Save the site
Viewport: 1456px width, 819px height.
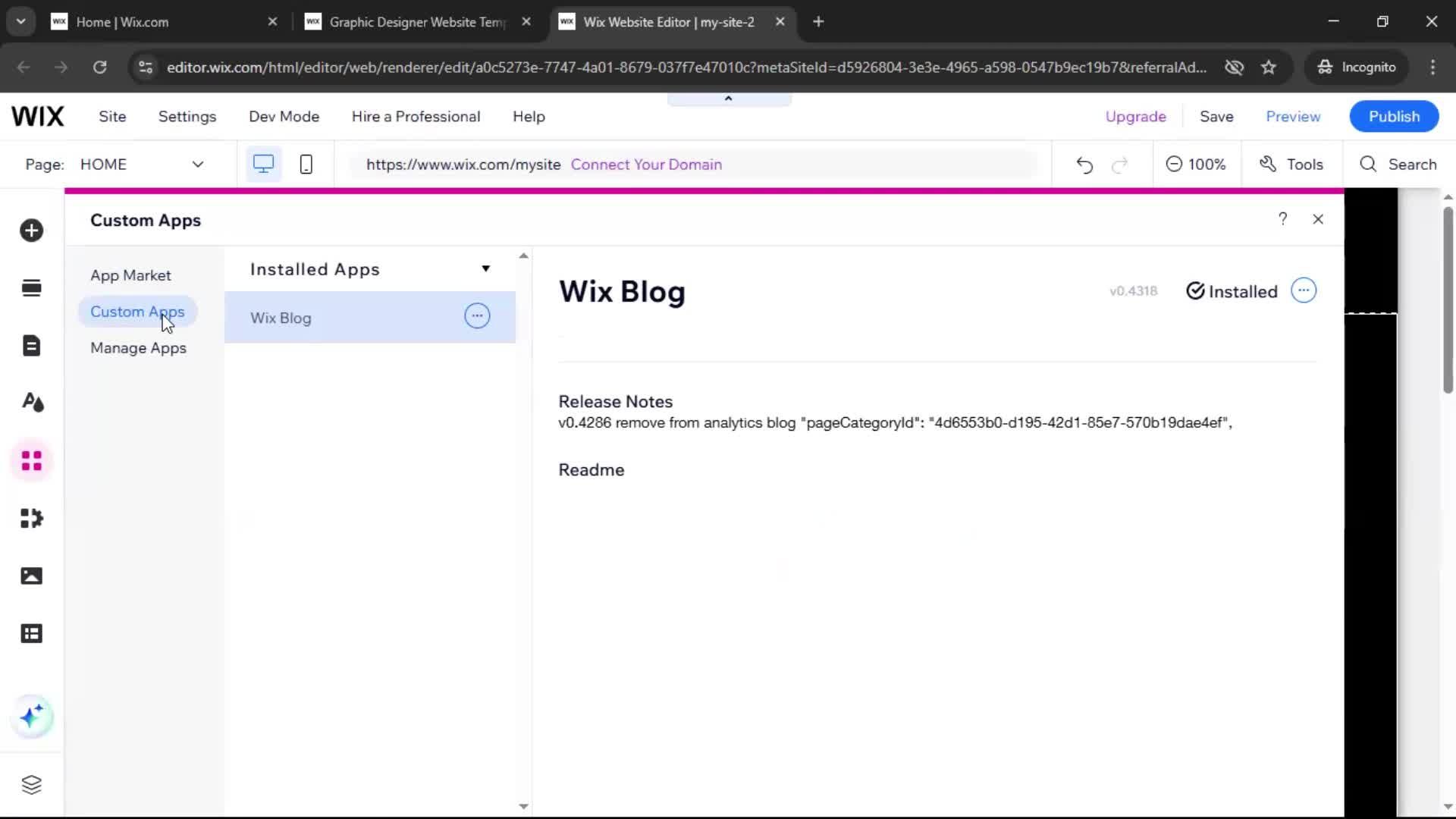[1216, 117]
